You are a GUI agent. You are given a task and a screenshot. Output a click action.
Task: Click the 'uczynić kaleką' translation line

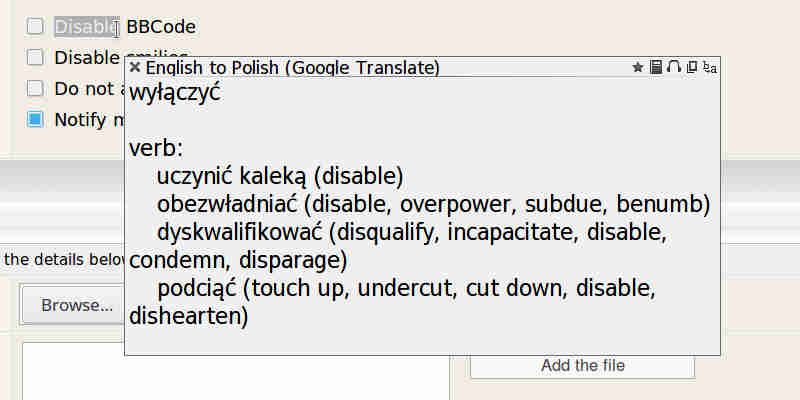pyautogui.click(x=280, y=177)
